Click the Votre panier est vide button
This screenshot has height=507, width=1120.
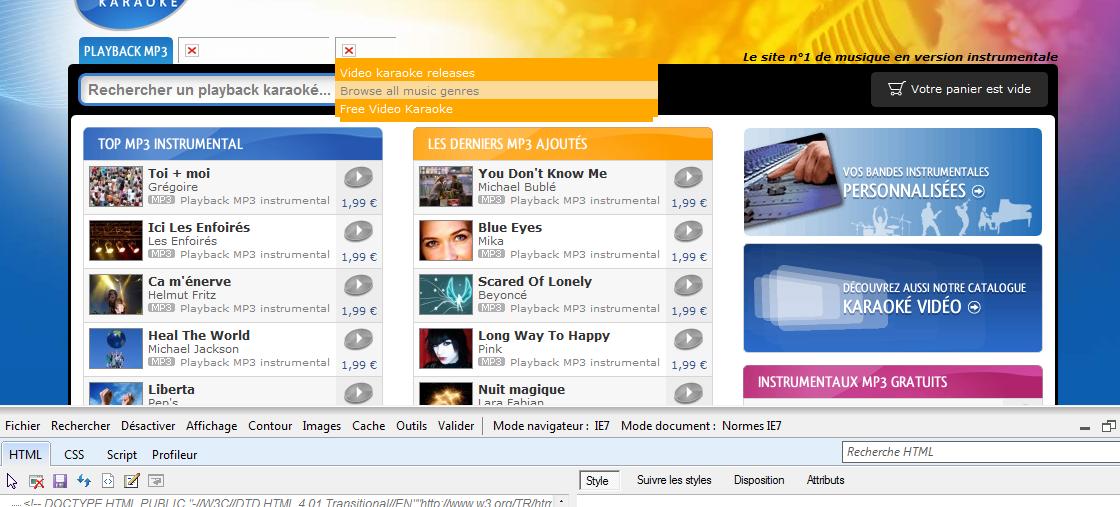[x=959, y=89]
